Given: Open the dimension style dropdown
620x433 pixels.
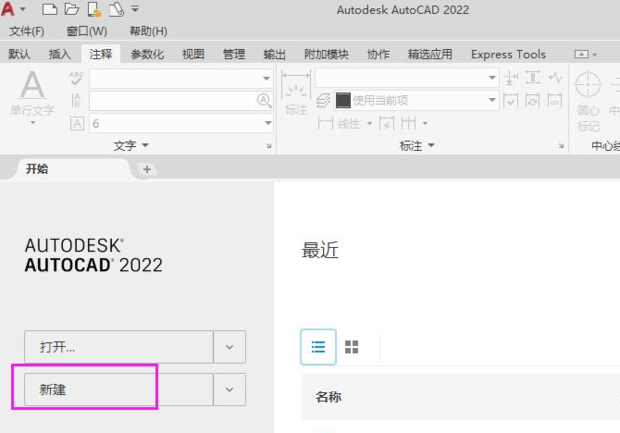Looking at the screenshot, I should 406,78.
